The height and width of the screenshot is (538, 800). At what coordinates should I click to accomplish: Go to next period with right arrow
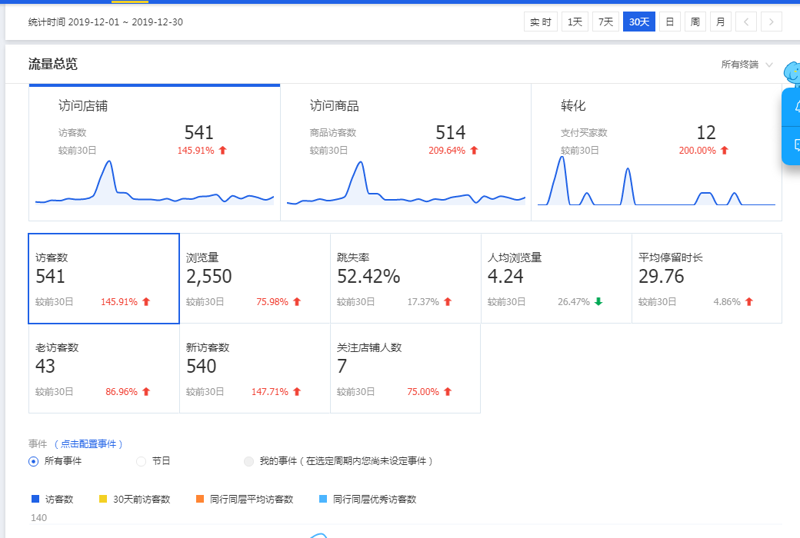[771, 22]
